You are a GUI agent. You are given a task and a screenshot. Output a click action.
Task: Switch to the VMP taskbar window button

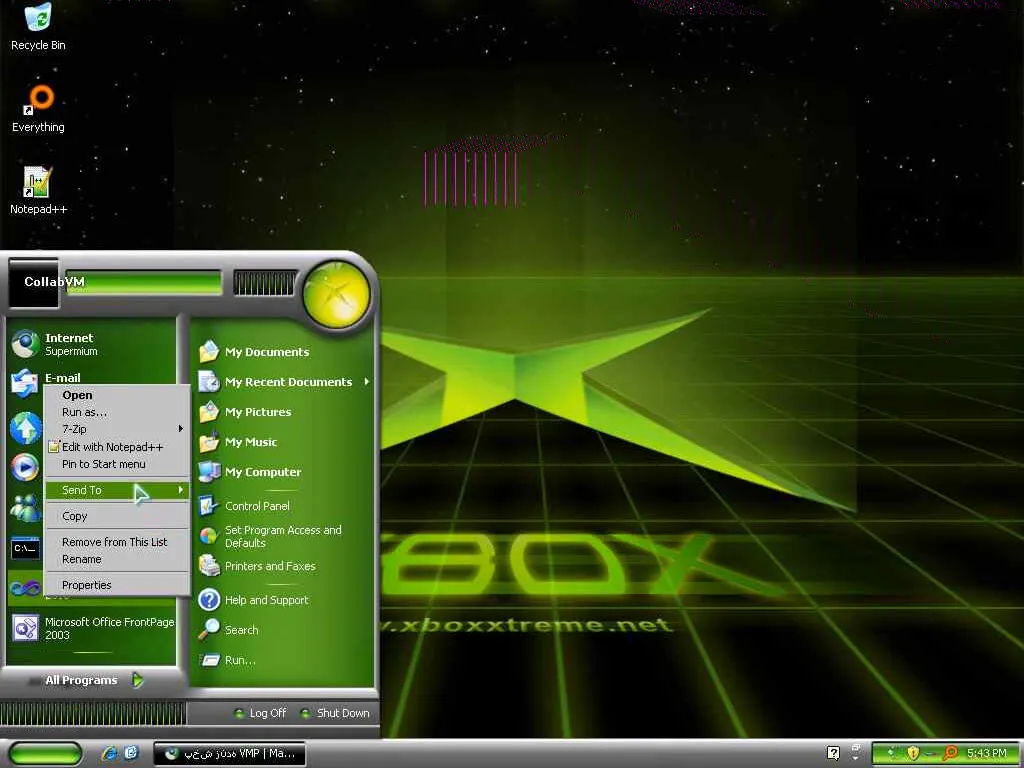[229, 754]
